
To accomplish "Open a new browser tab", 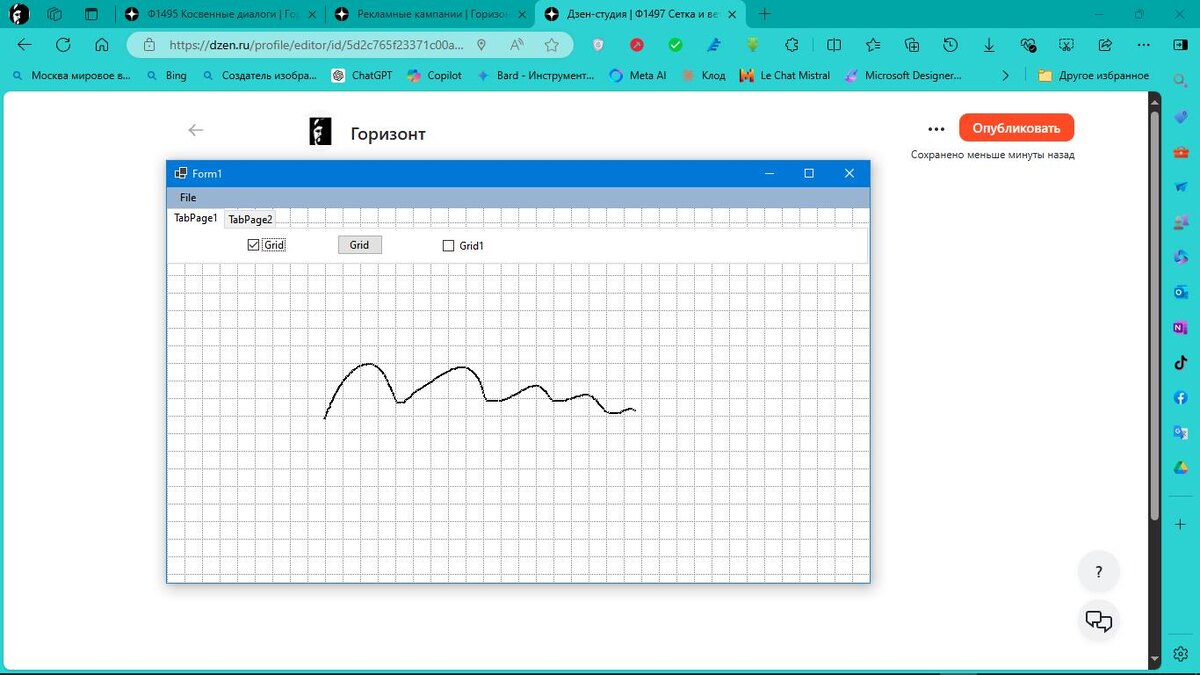I will [x=766, y=14].
